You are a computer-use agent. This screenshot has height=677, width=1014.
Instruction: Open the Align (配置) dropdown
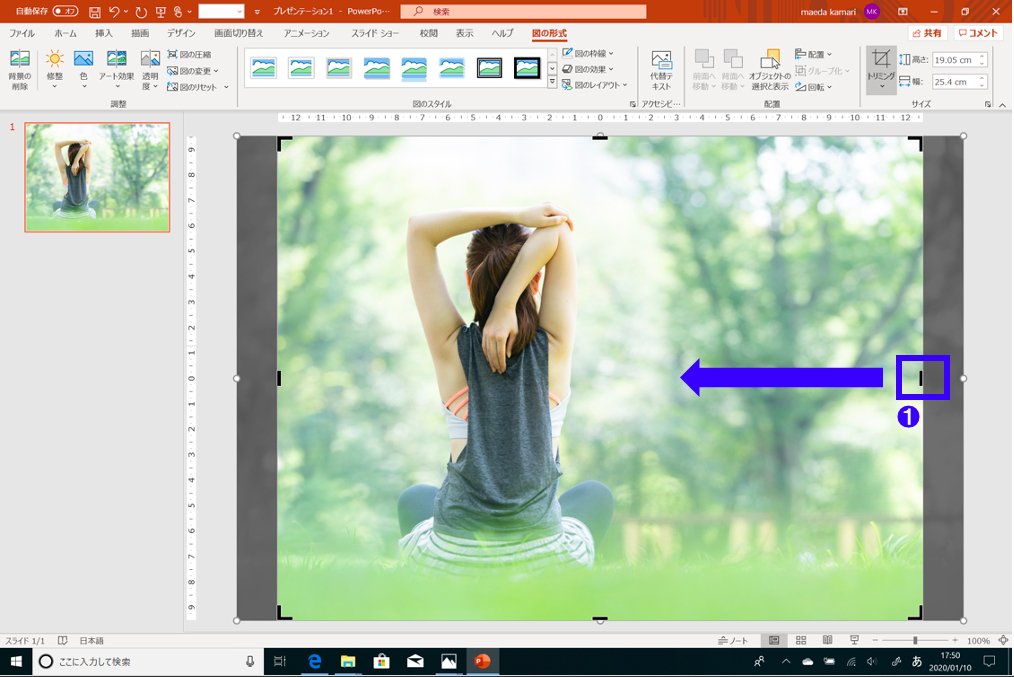tap(814, 54)
